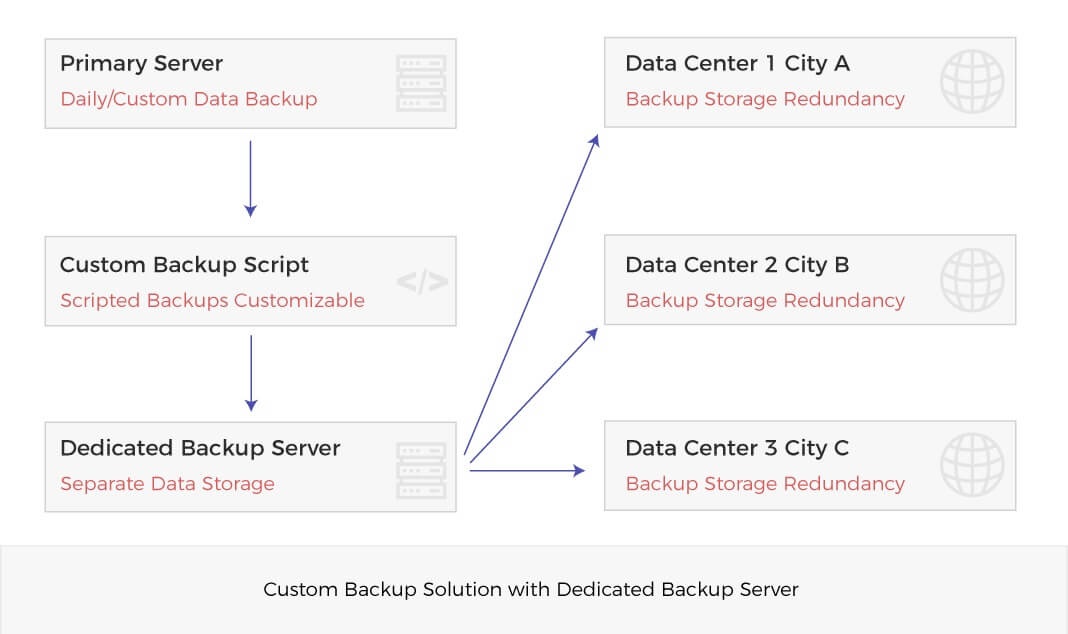This screenshot has width=1068, height=634.
Task: Click the Custom Backup Script code icon
Action: 422,282
